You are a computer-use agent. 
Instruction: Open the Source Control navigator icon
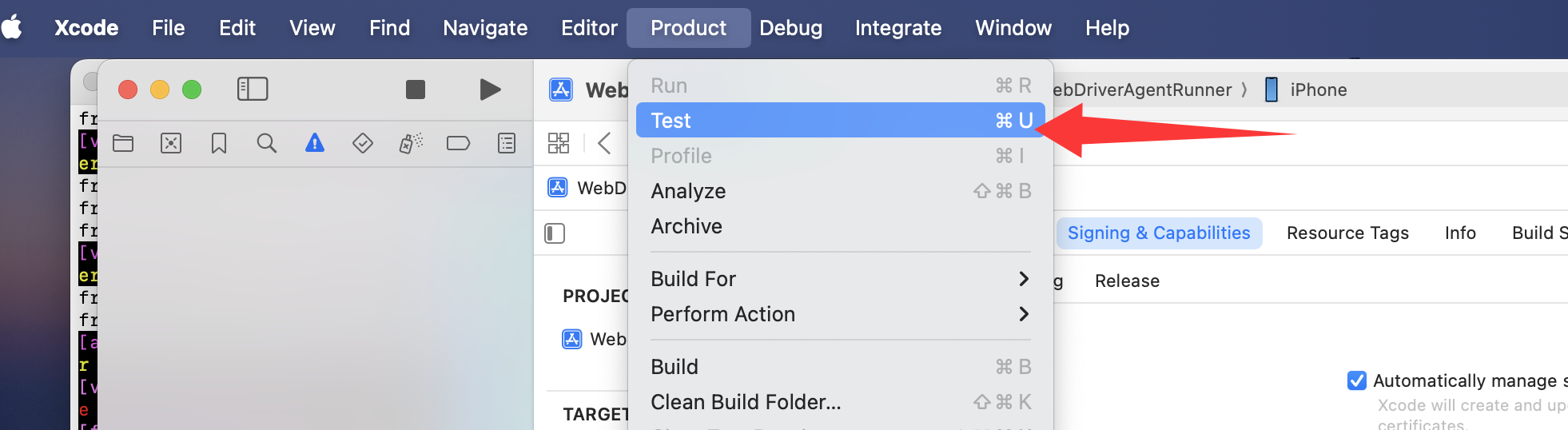pos(171,143)
